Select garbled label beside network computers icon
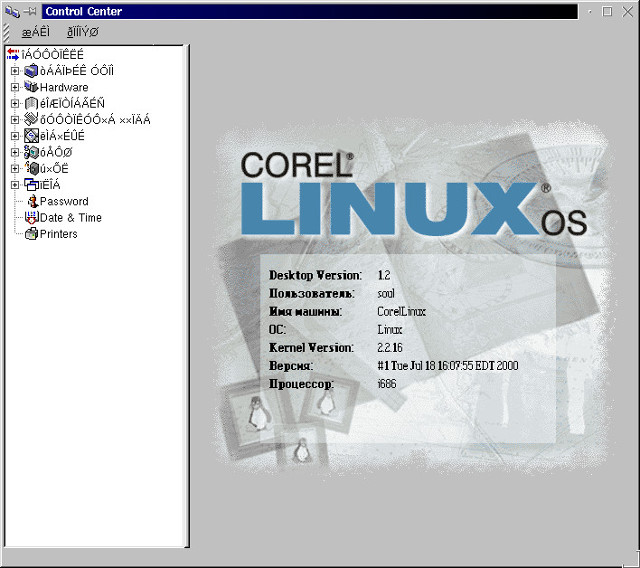 coord(56,152)
